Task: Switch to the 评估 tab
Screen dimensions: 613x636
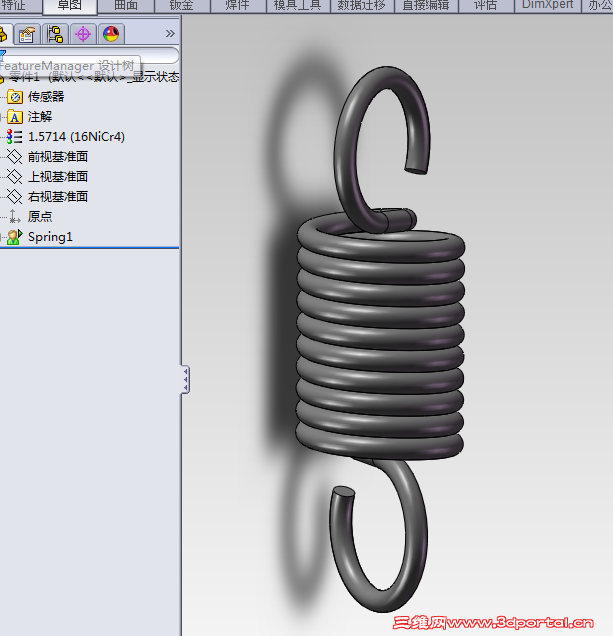Action: click(486, 6)
